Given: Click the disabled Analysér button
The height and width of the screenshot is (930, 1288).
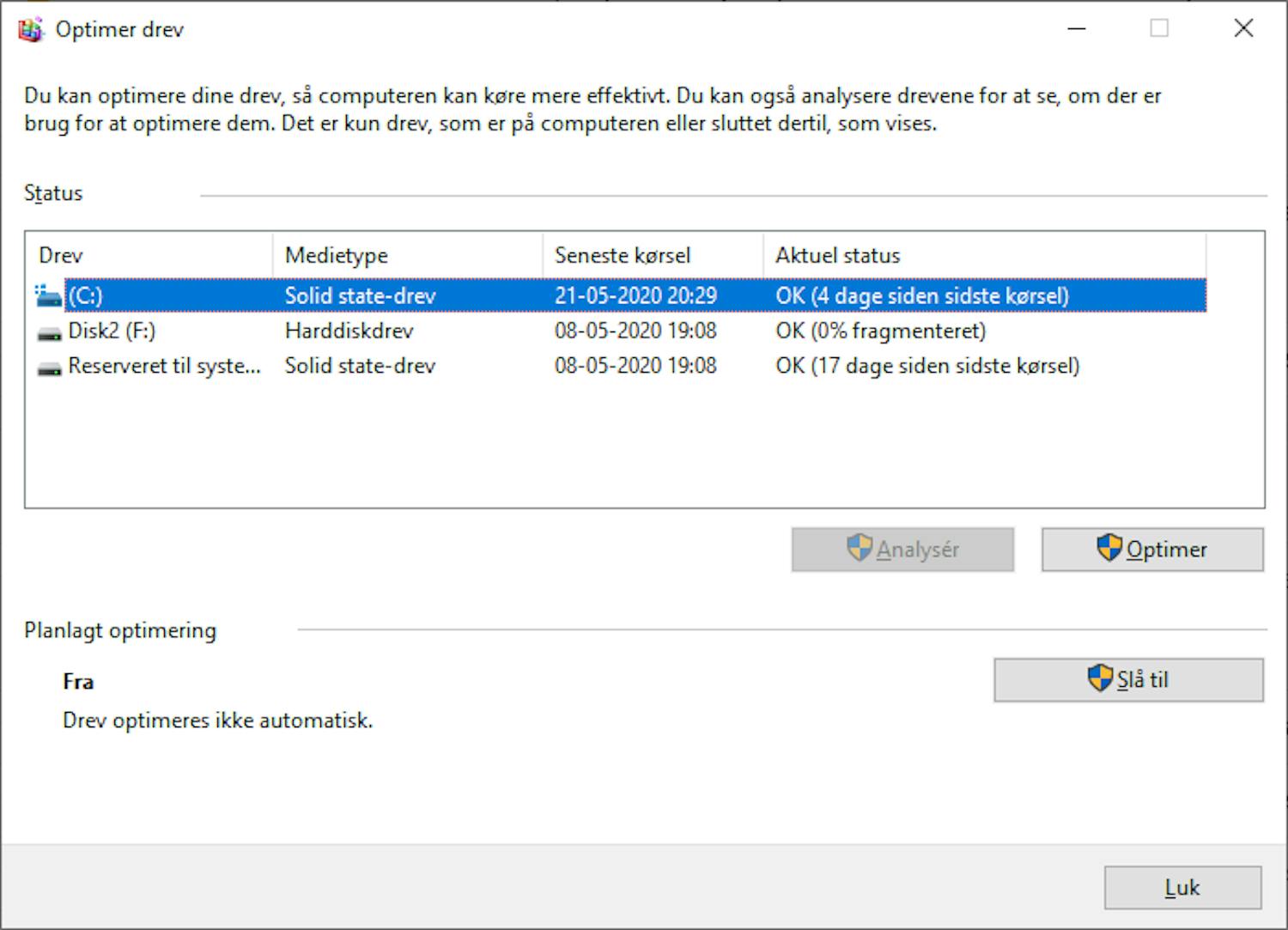Looking at the screenshot, I should click(902, 549).
